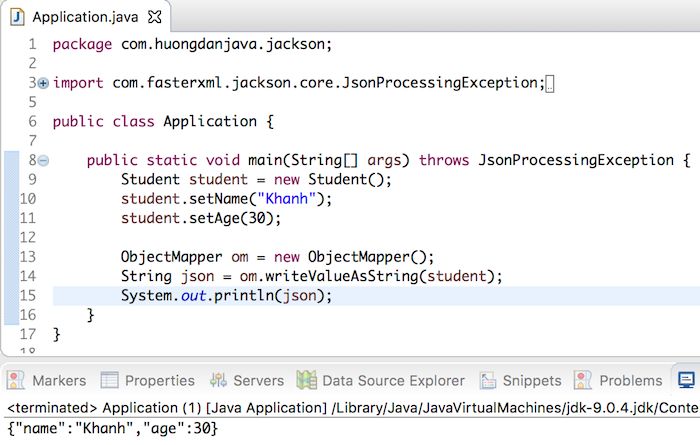Open the Servers view tab
The width and height of the screenshot is (700, 445).
[x=247, y=380]
